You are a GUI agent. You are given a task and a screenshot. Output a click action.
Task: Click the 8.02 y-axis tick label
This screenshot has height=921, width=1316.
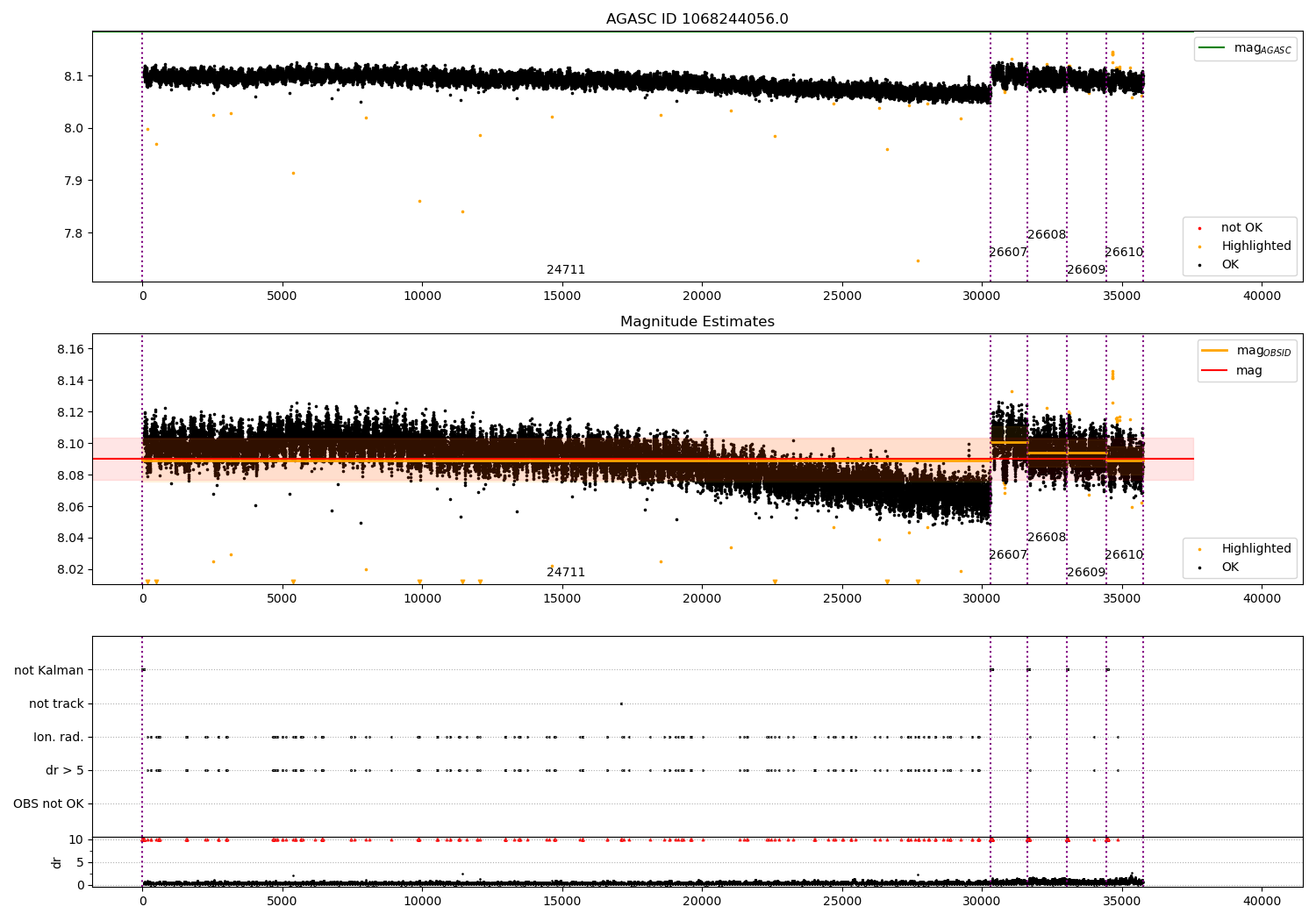pyautogui.click(x=70, y=570)
